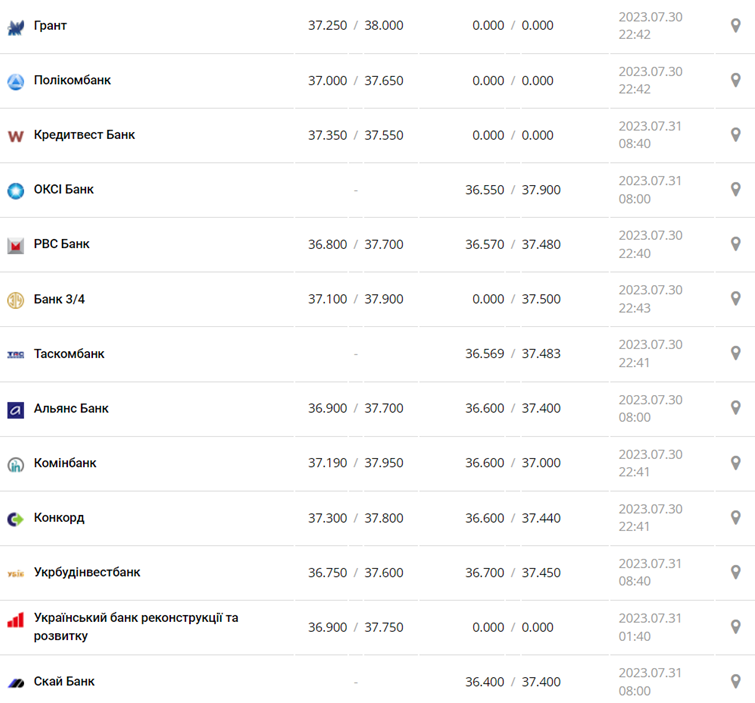The height and width of the screenshot is (703, 755).
Task: Open the Грант bank link
Action: [x=50, y=25]
